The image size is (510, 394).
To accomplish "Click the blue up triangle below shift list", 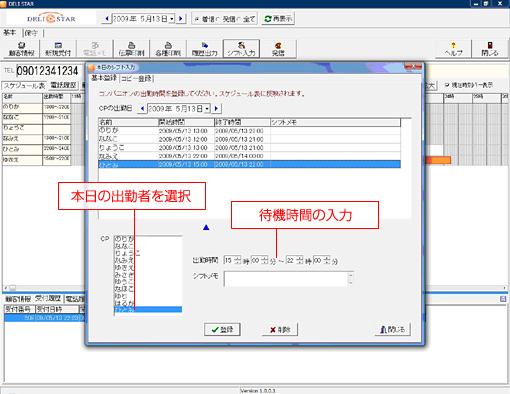I will pyautogui.click(x=206, y=227).
